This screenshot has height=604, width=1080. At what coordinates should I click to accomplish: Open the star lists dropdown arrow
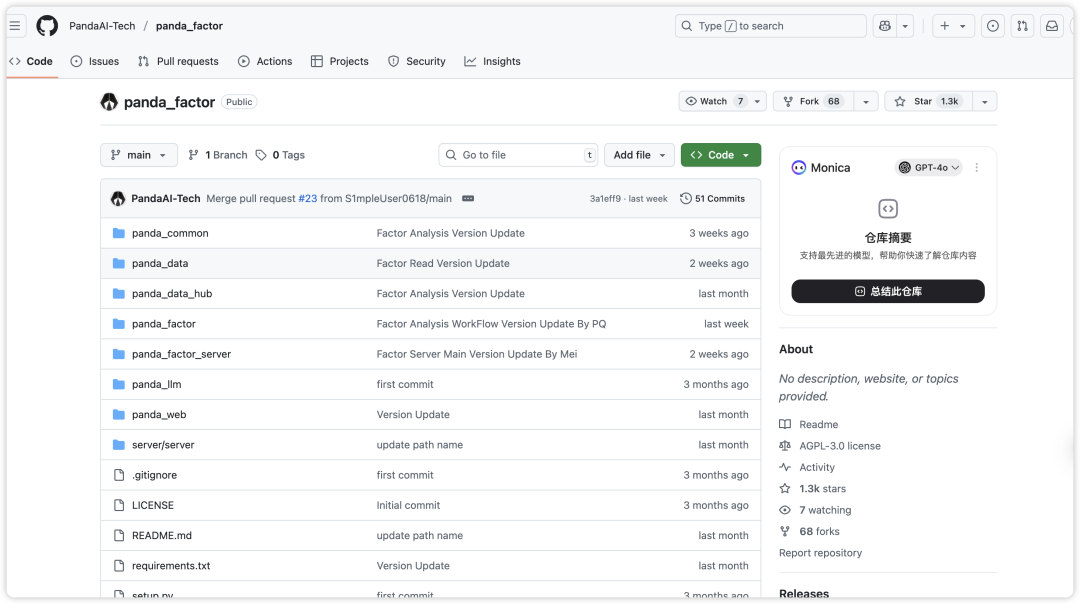pos(984,101)
